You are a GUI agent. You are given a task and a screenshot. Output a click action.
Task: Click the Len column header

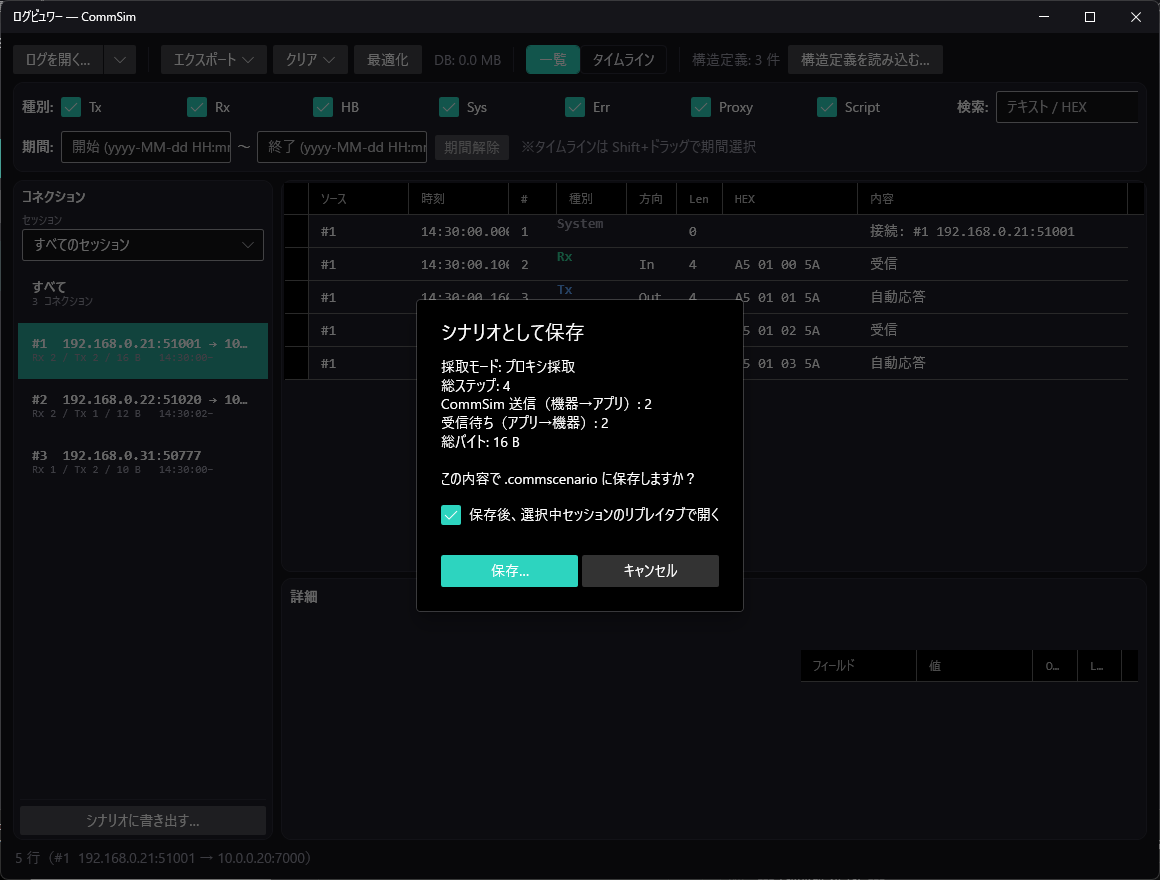coord(699,199)
